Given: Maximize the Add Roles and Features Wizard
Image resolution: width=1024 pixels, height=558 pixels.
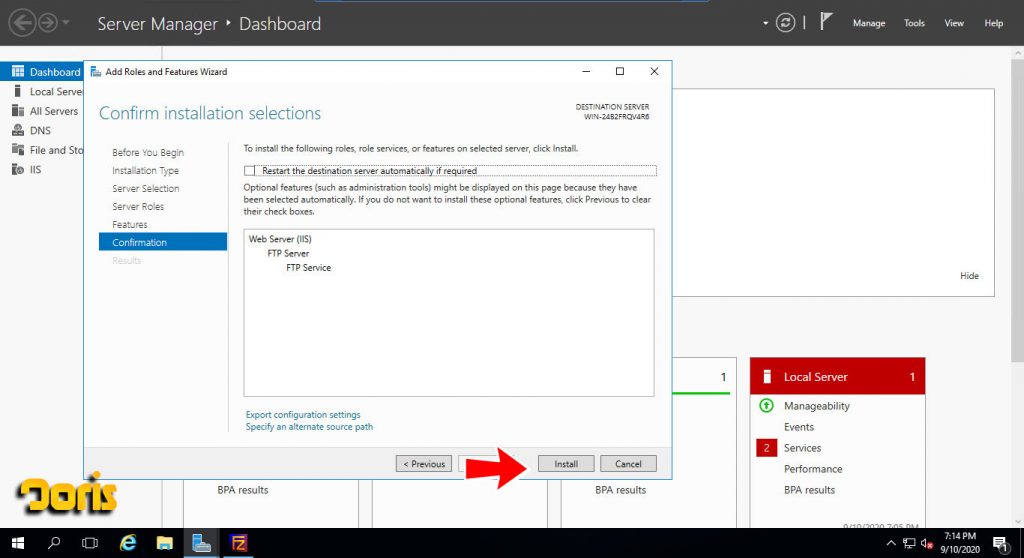Looking at the screenshot, I should (620, 71).
